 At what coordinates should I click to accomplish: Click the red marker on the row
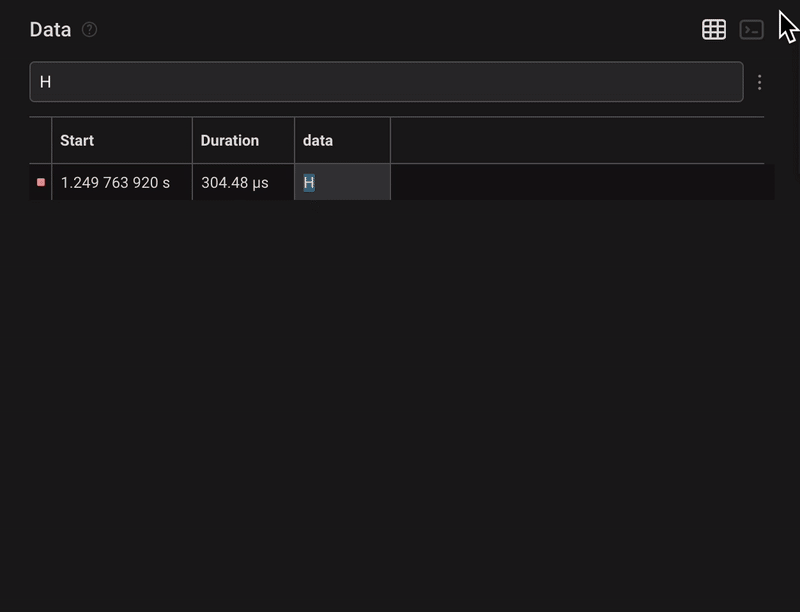(x=41, y=182)
